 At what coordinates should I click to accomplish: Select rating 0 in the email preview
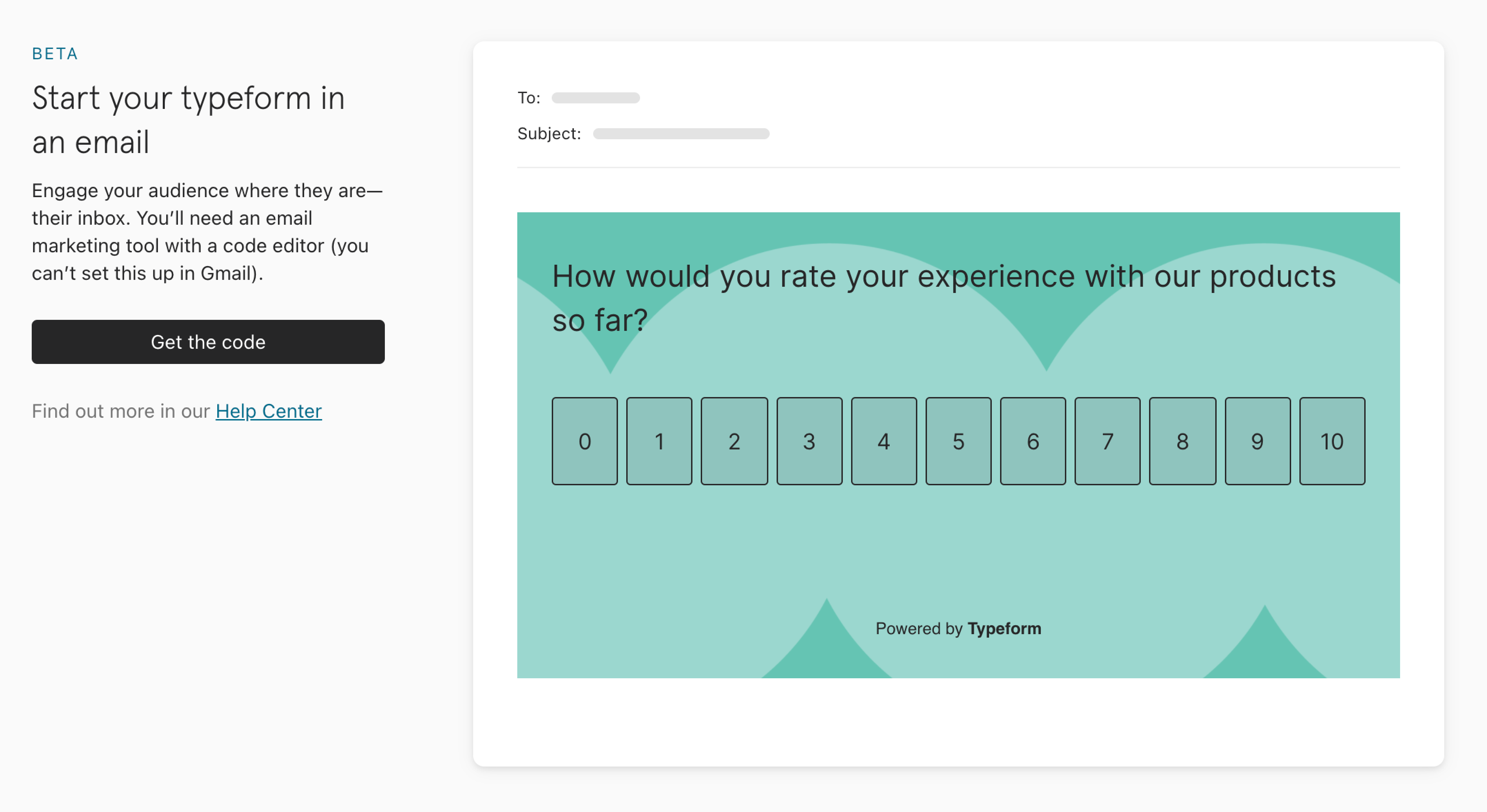tap(585, 441)
